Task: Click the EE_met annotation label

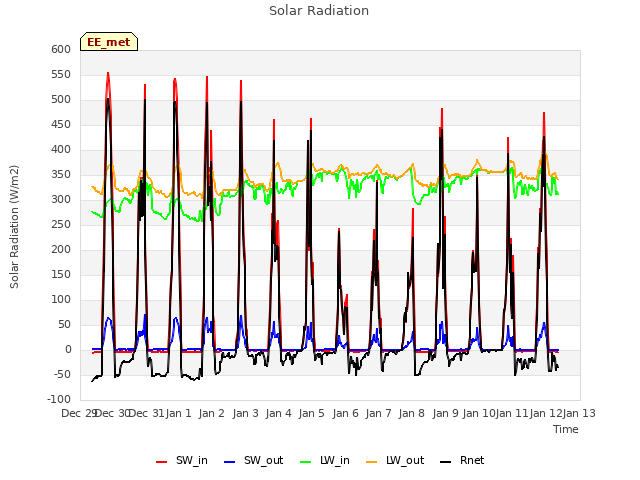Action: (109, 42)
